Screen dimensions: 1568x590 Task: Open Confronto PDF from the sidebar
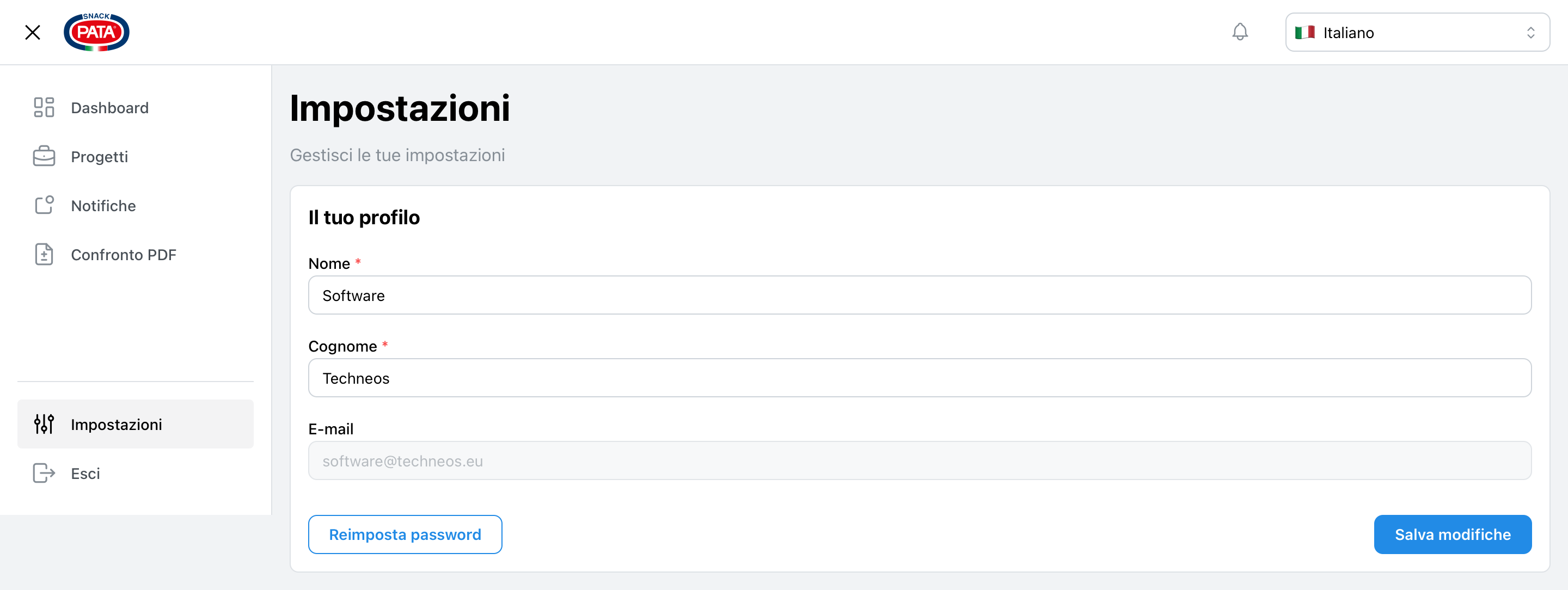click(124, 254)
